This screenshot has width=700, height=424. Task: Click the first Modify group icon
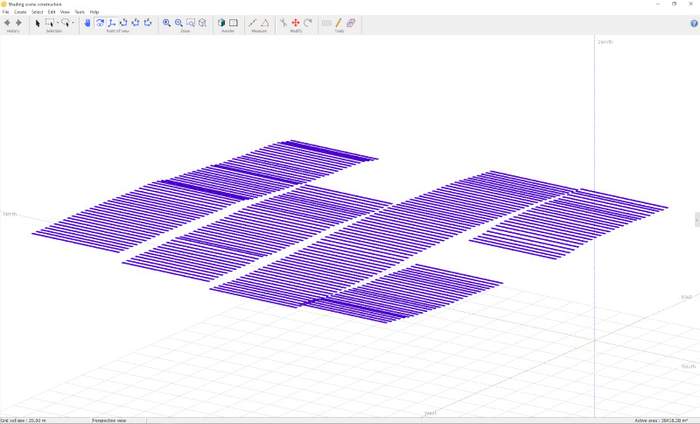(x=283, y=23)
